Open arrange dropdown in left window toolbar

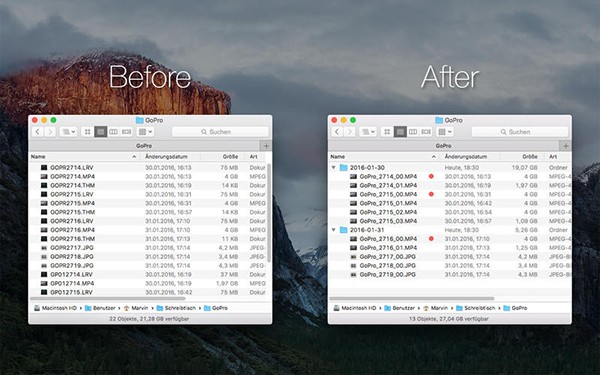[x=145, y=132]
